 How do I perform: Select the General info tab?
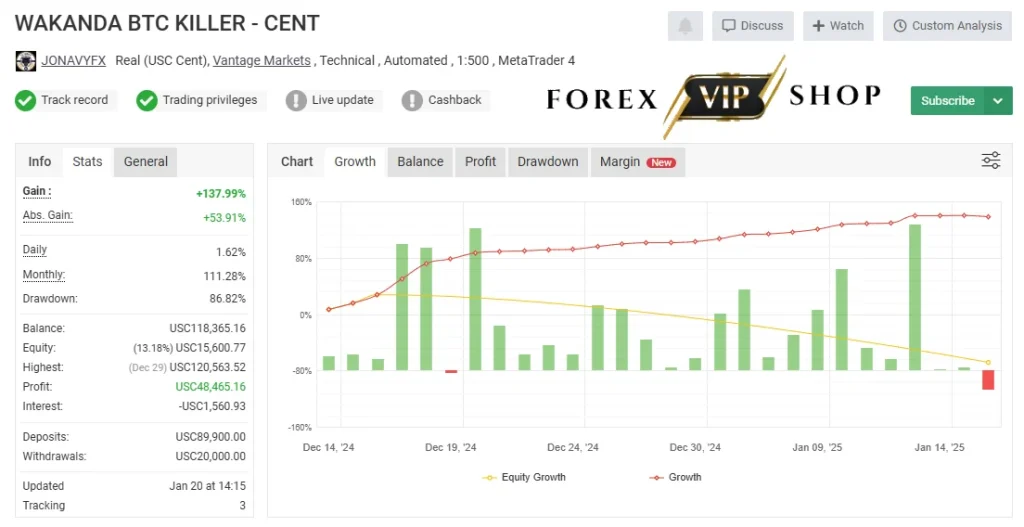[x=146, y=162]
